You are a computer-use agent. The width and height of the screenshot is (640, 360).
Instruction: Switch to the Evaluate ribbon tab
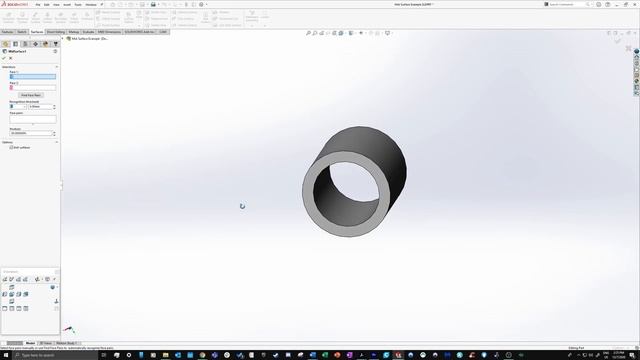click(x=88, y=32)
